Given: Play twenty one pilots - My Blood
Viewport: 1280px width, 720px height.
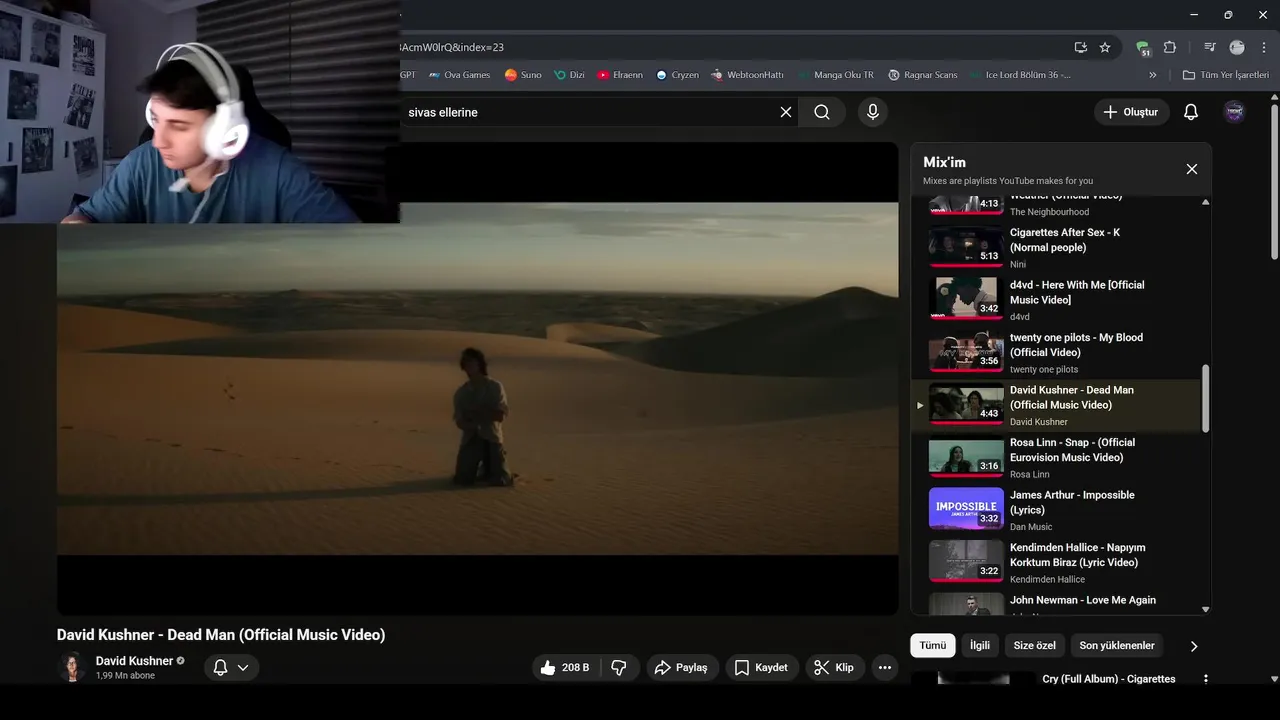Looking at the screenshot, I should 1055,353.
